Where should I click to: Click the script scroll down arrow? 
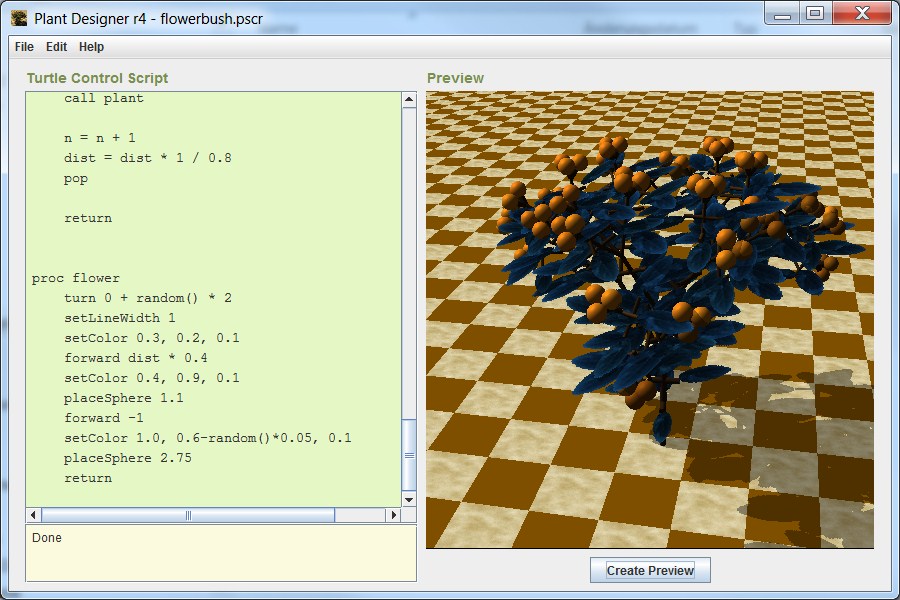click(409, 500)
